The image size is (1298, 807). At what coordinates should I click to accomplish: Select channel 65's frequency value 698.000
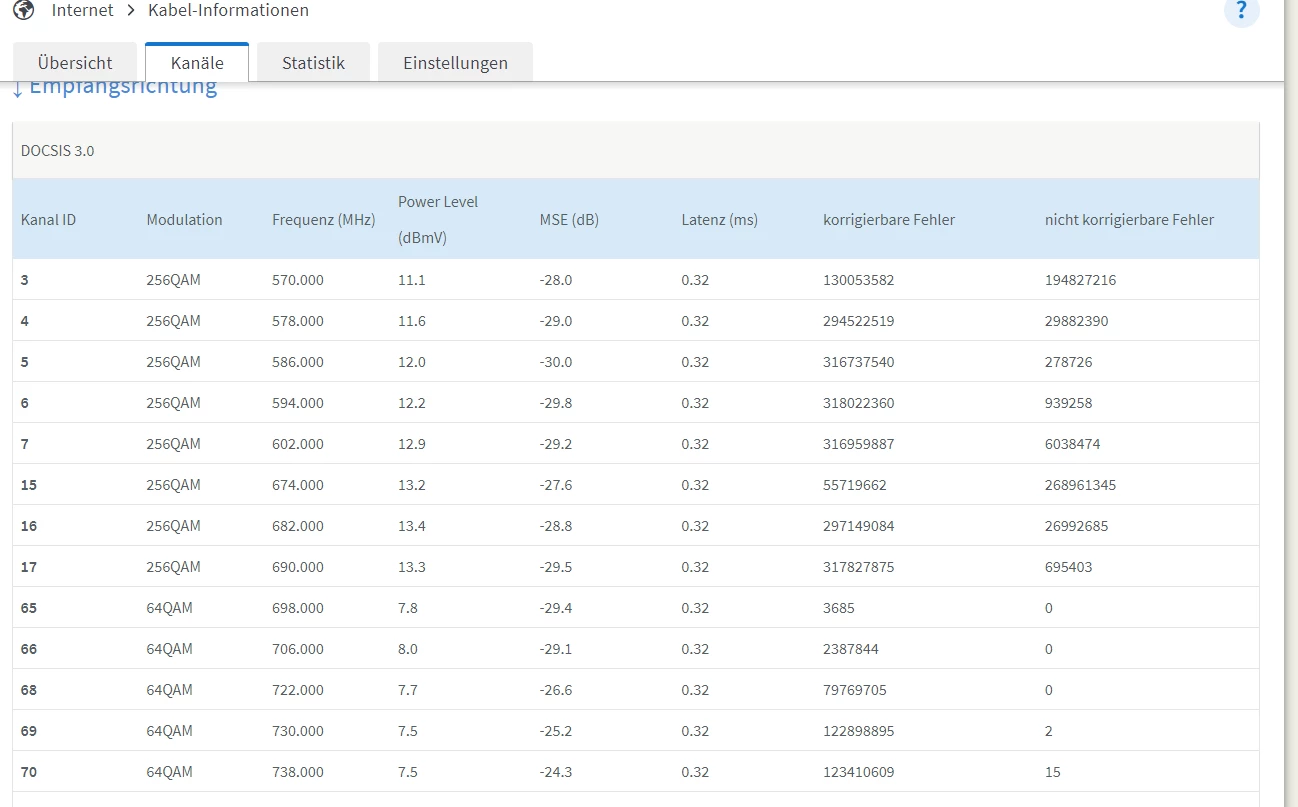(298, 608)
